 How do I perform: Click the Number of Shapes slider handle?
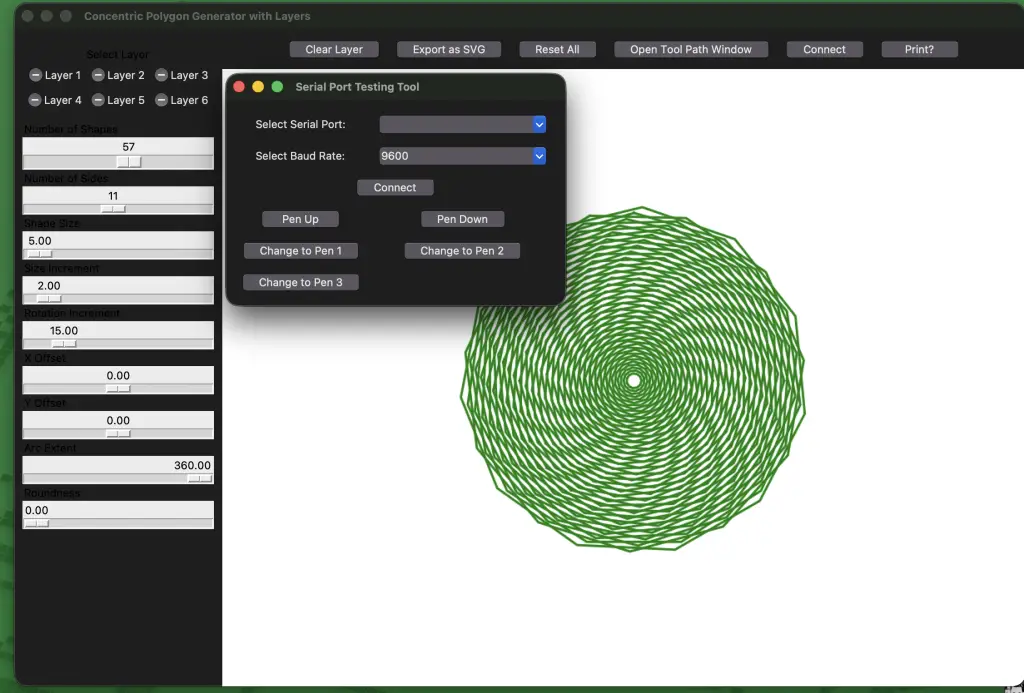(129, 162)
